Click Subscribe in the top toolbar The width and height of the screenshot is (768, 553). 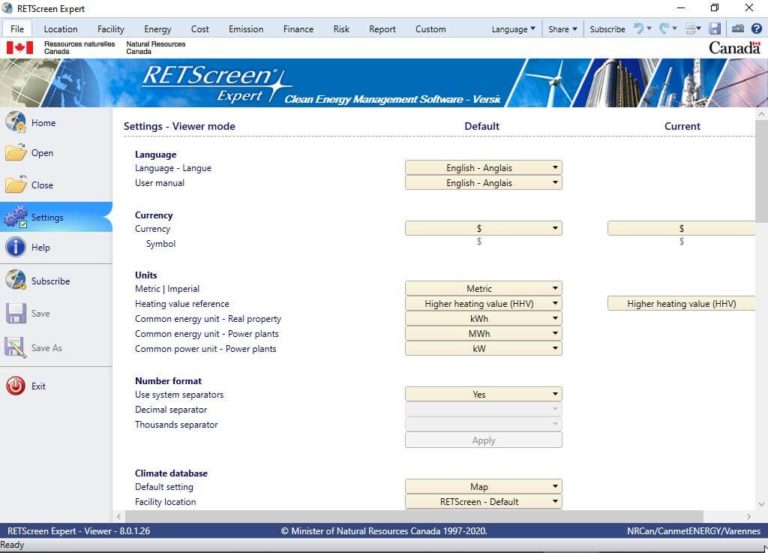pos(607,29)
